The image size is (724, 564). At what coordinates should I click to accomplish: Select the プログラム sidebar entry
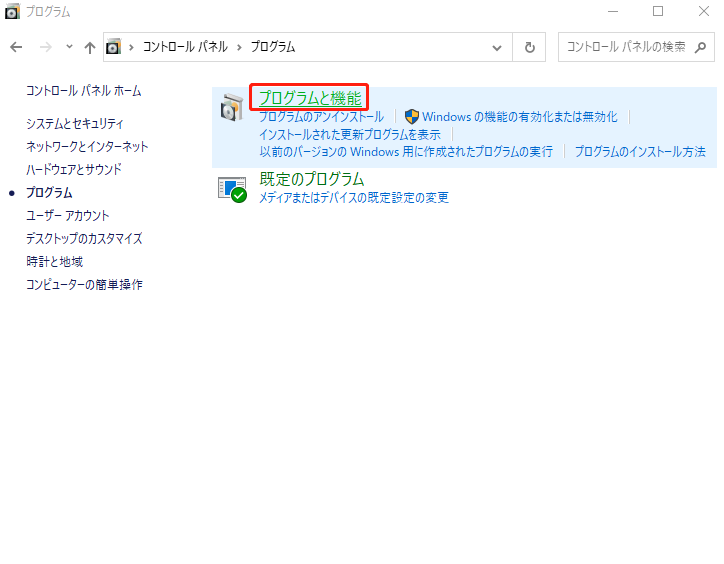[x=49, y=193]
